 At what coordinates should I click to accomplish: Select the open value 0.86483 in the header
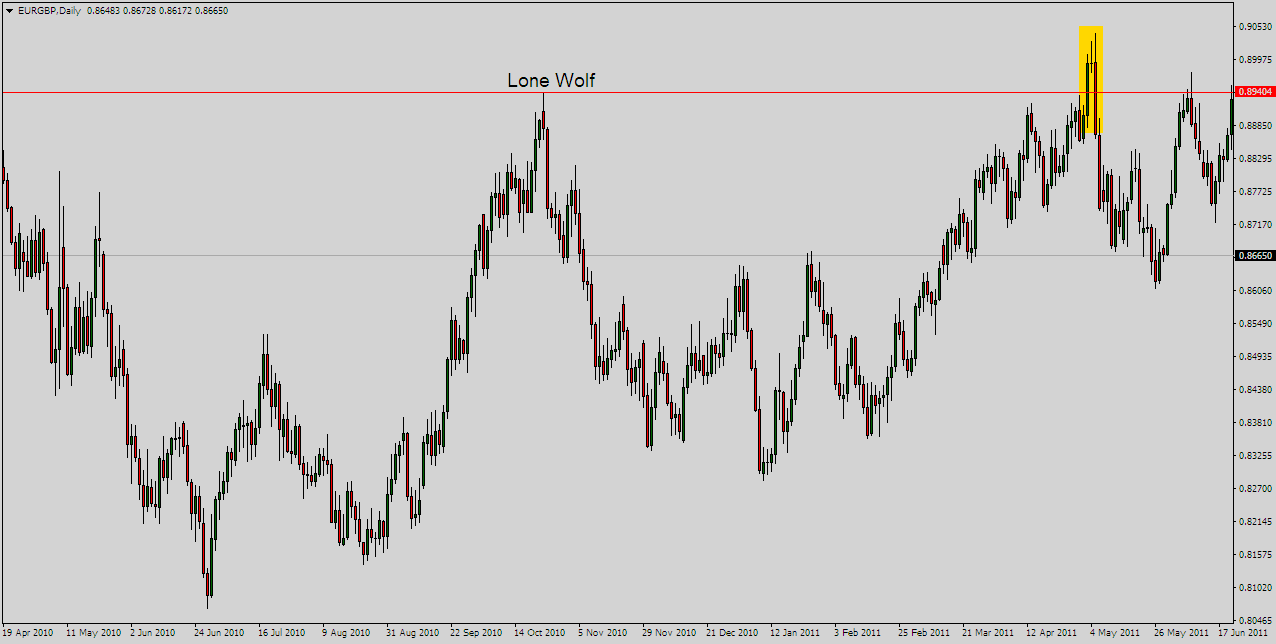coord(103,9)
